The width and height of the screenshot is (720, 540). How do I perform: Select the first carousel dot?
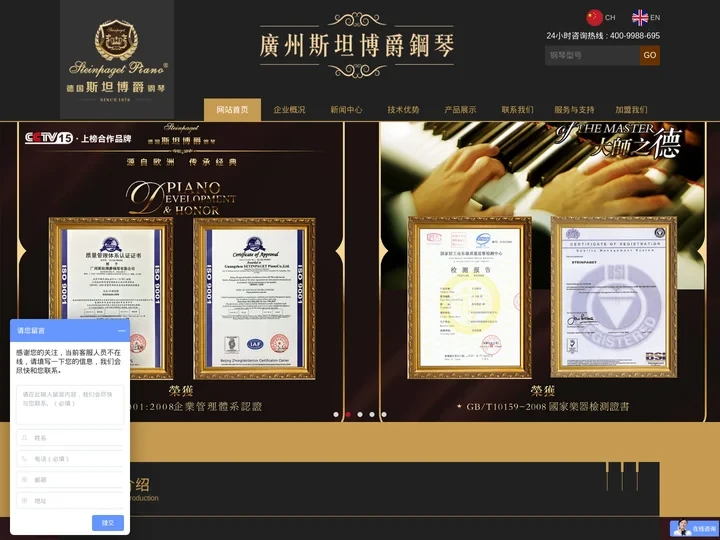tap(336, 415)
